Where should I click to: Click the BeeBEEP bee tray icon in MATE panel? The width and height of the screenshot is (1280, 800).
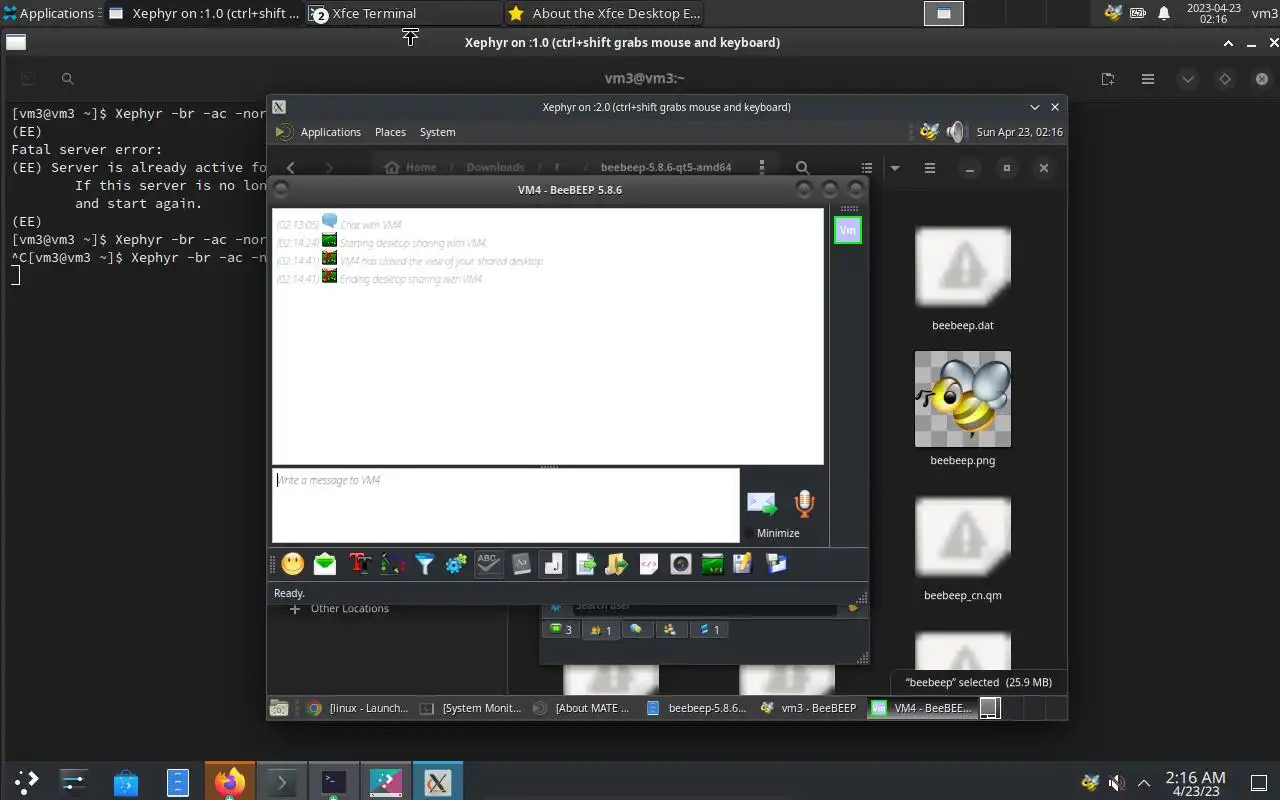point(929,132)
